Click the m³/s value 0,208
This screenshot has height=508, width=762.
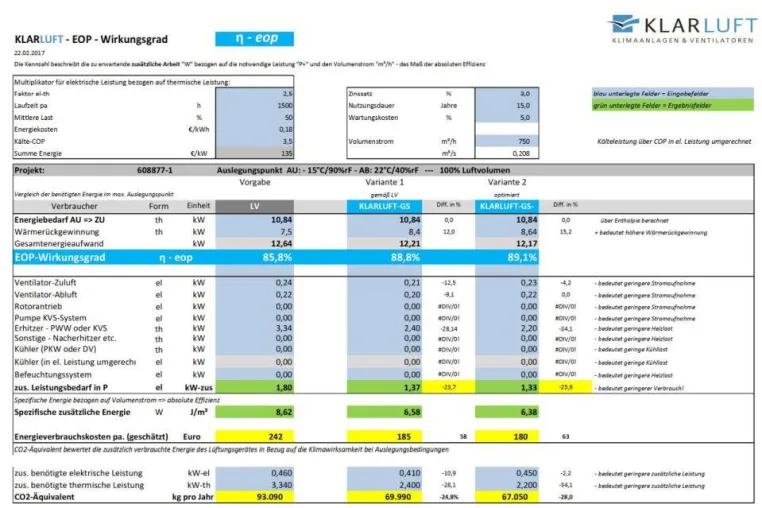pyautogui.click(x=506, y=153)
